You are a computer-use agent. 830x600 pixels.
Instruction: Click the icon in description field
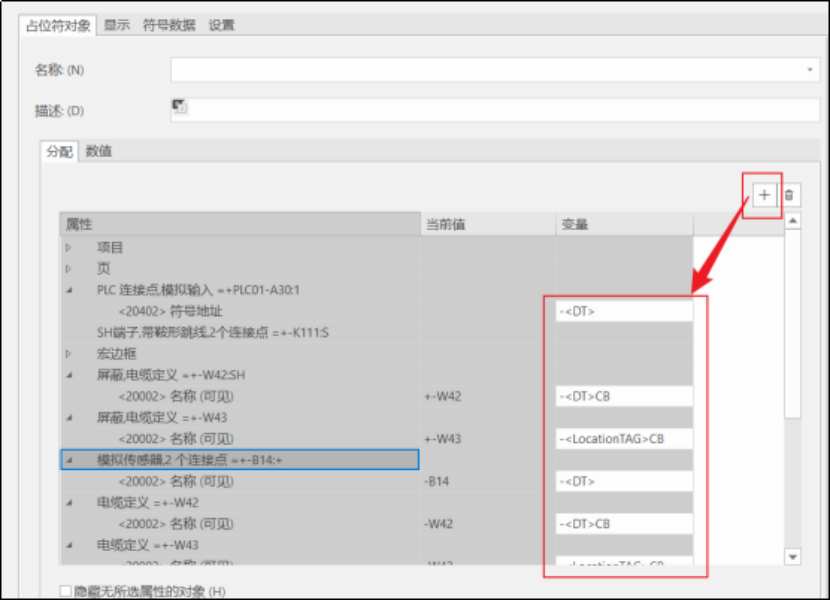(179, 106)
